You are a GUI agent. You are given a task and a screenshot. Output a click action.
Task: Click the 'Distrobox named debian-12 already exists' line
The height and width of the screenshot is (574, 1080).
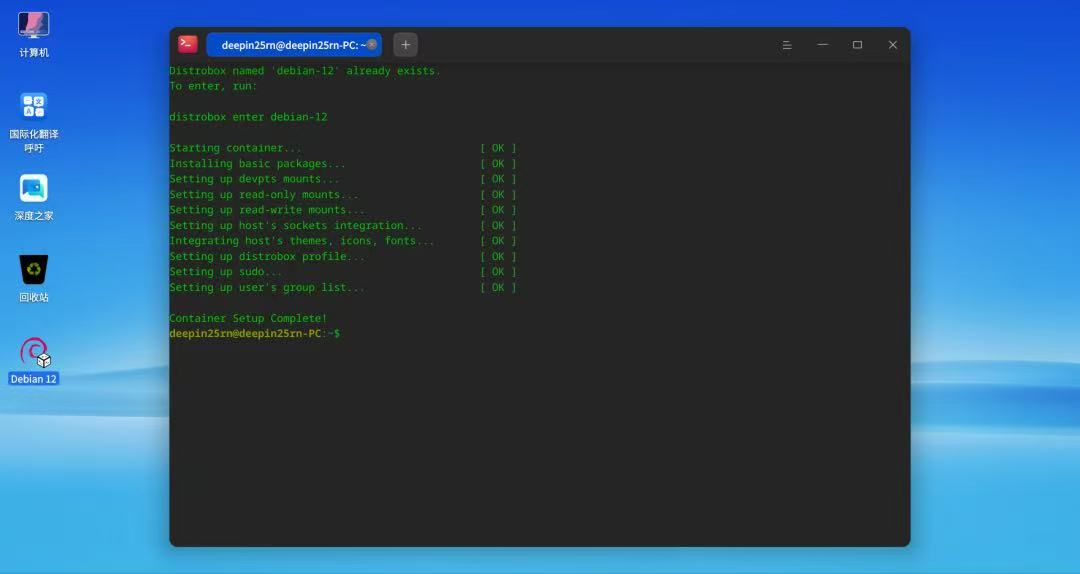pyautogui.click(x=305, y=71)
